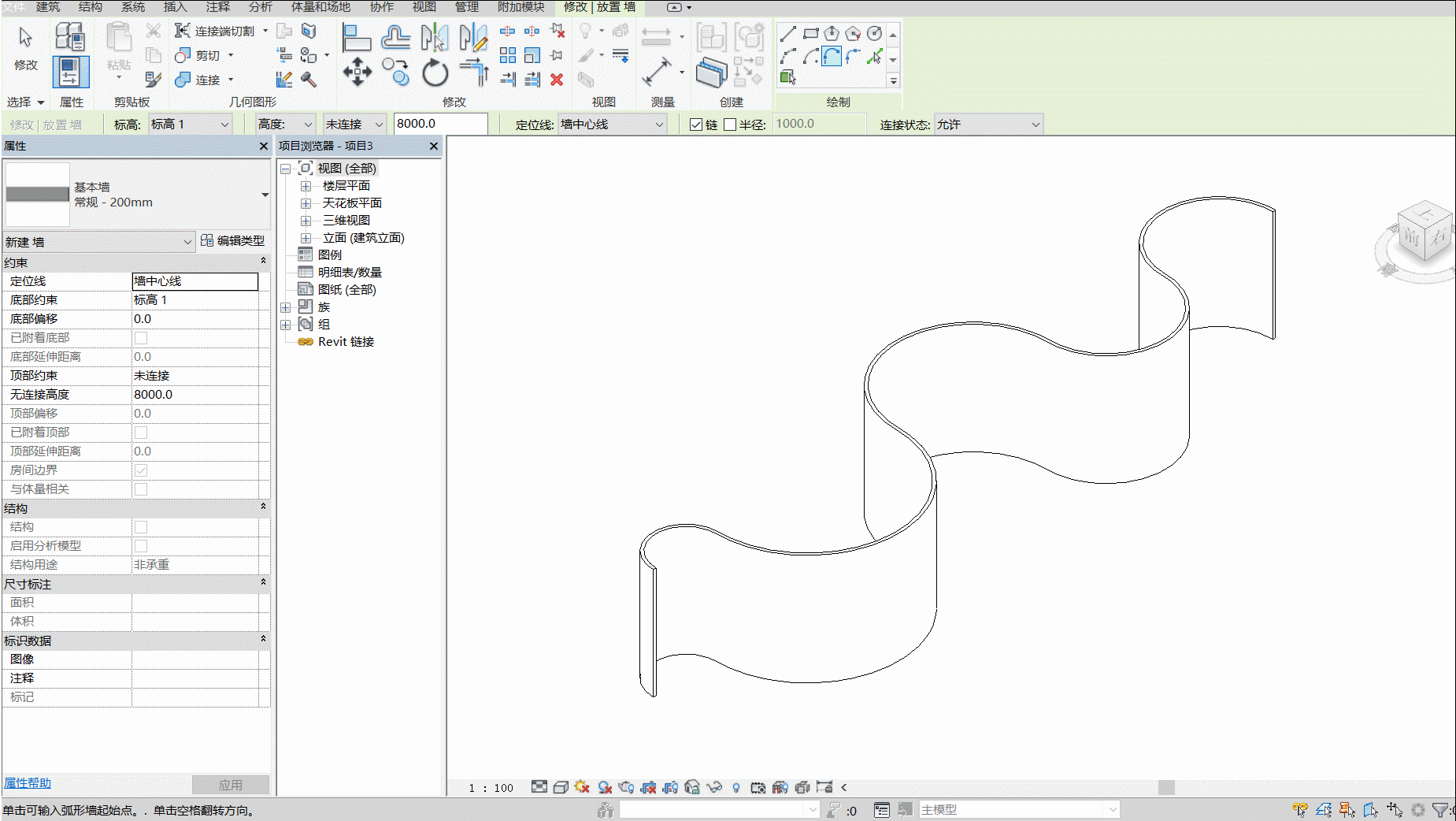Open the measure dimension tool
Image resolution: width=1456 pixels, height=821 pixels.
click(x=656, y=72)
